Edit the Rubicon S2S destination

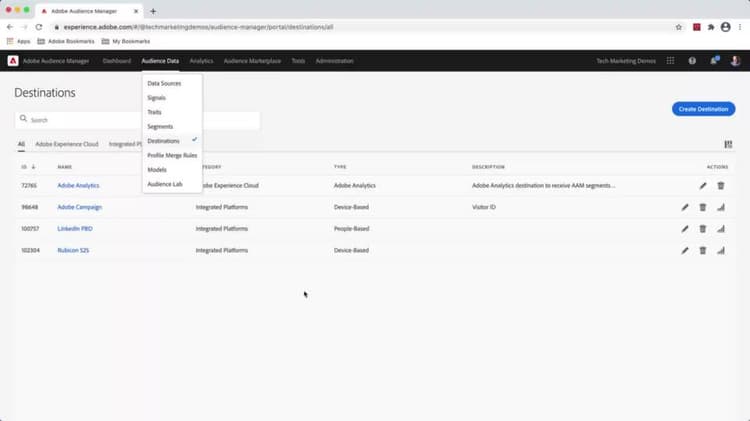685,250
